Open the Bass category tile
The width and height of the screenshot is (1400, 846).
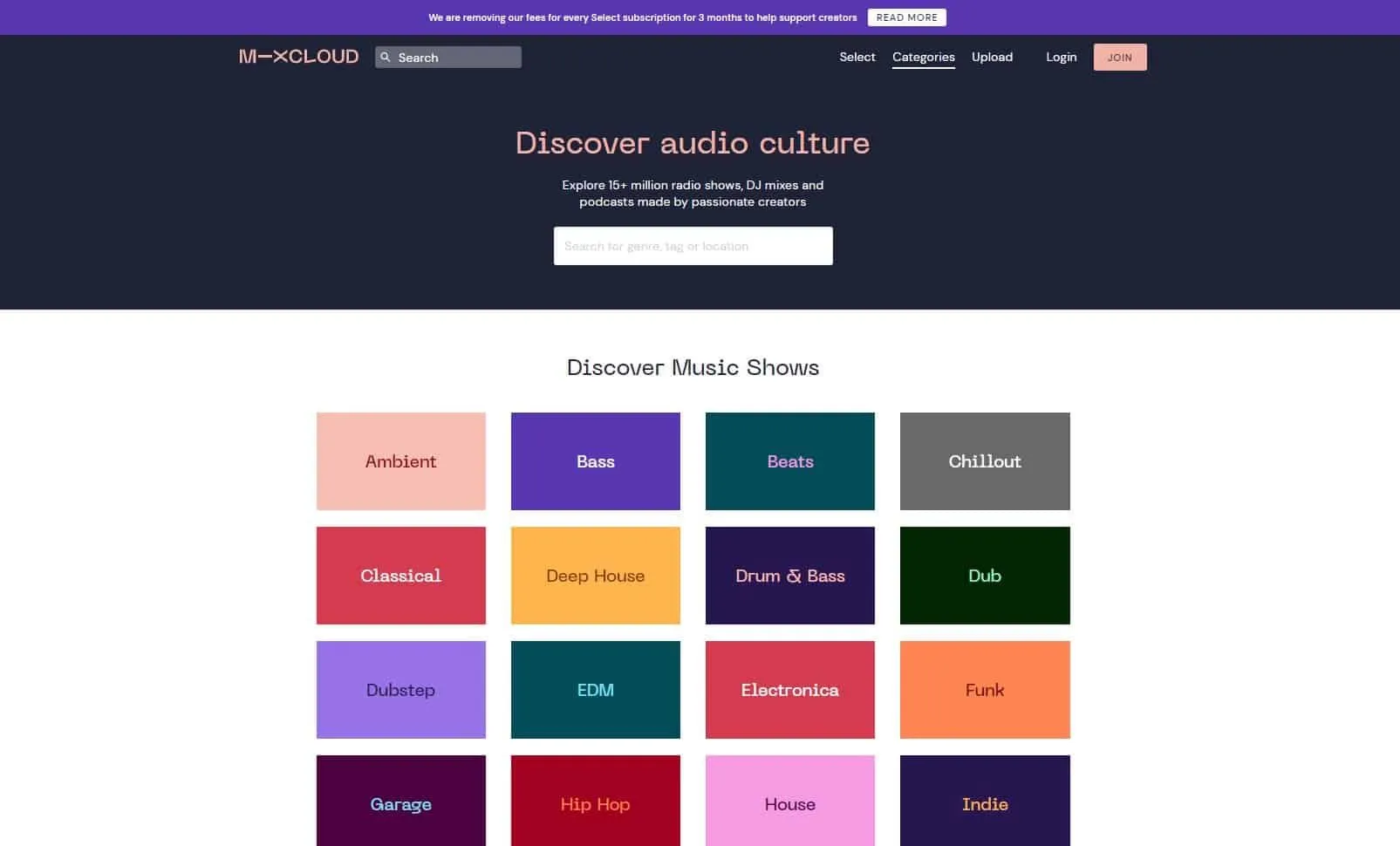(x=596, y=461)
